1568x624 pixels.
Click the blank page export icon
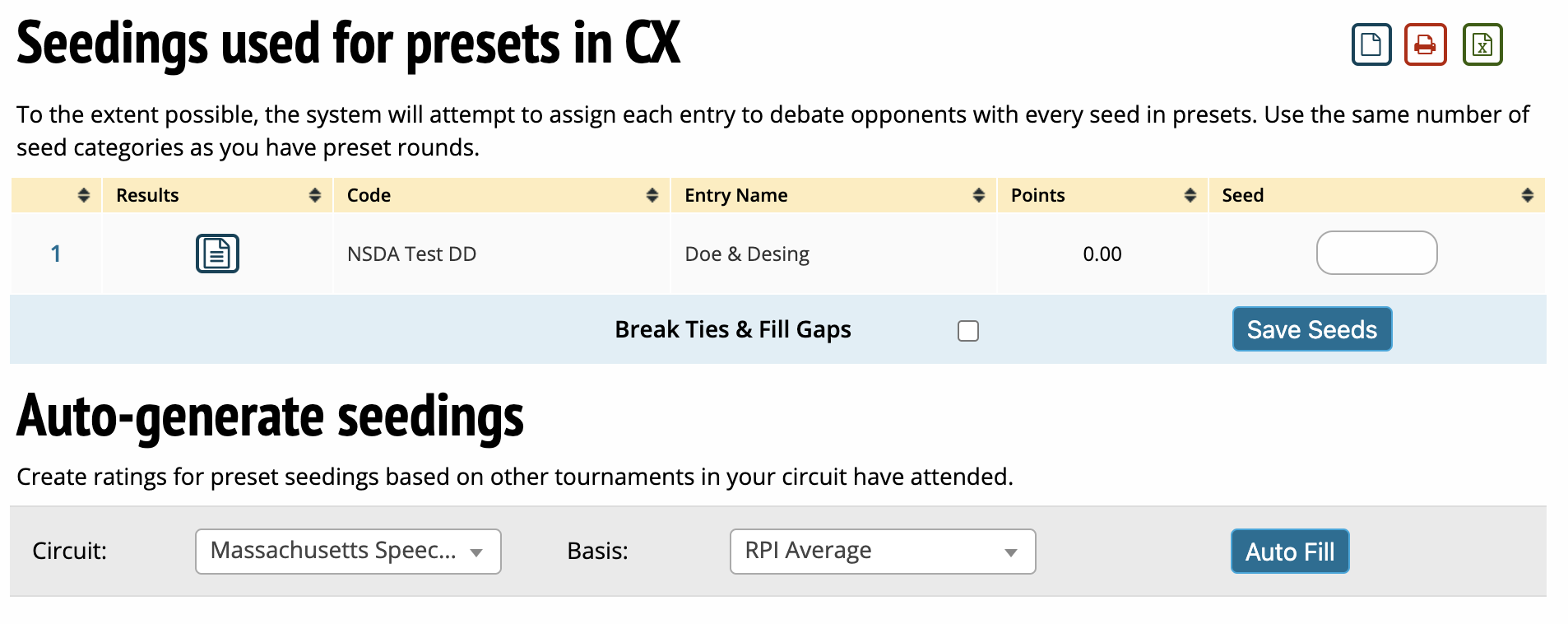[1371, 44]
